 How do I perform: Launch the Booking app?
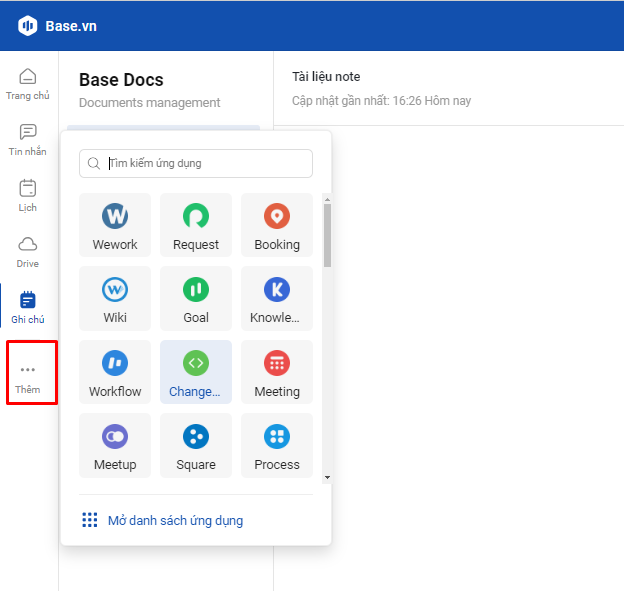click(277, 225)
